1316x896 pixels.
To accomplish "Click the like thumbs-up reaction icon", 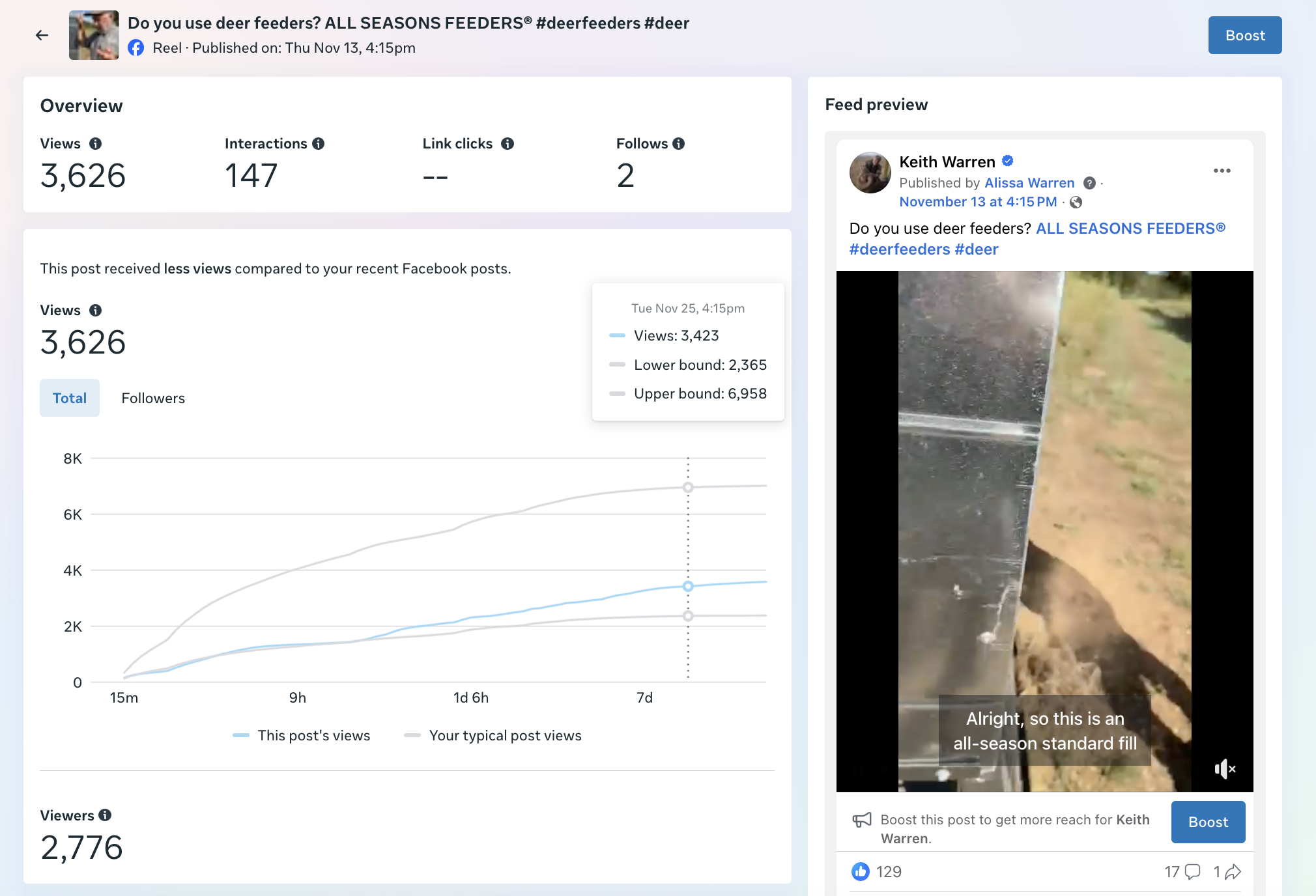I will (860, 872).
